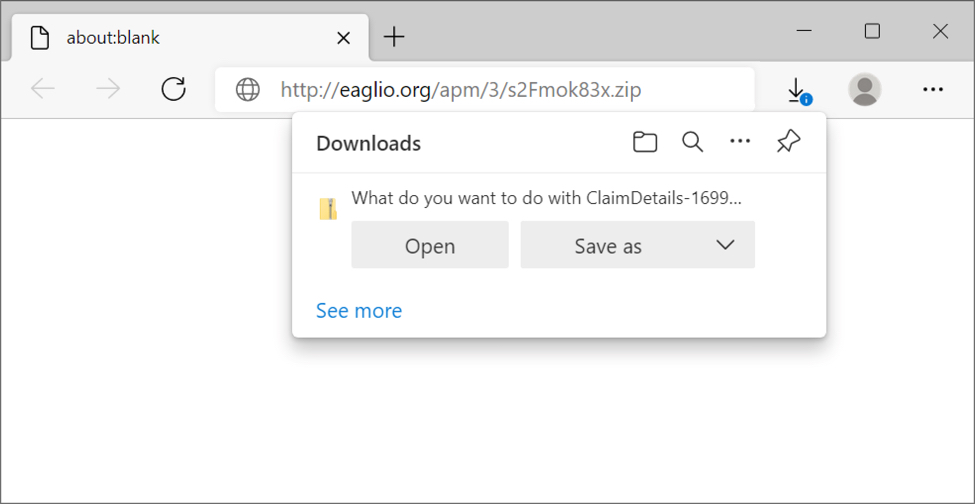This screenshot has height=504, width=975.
Task: Click the ZIP file icon
Action: [328, 209]
